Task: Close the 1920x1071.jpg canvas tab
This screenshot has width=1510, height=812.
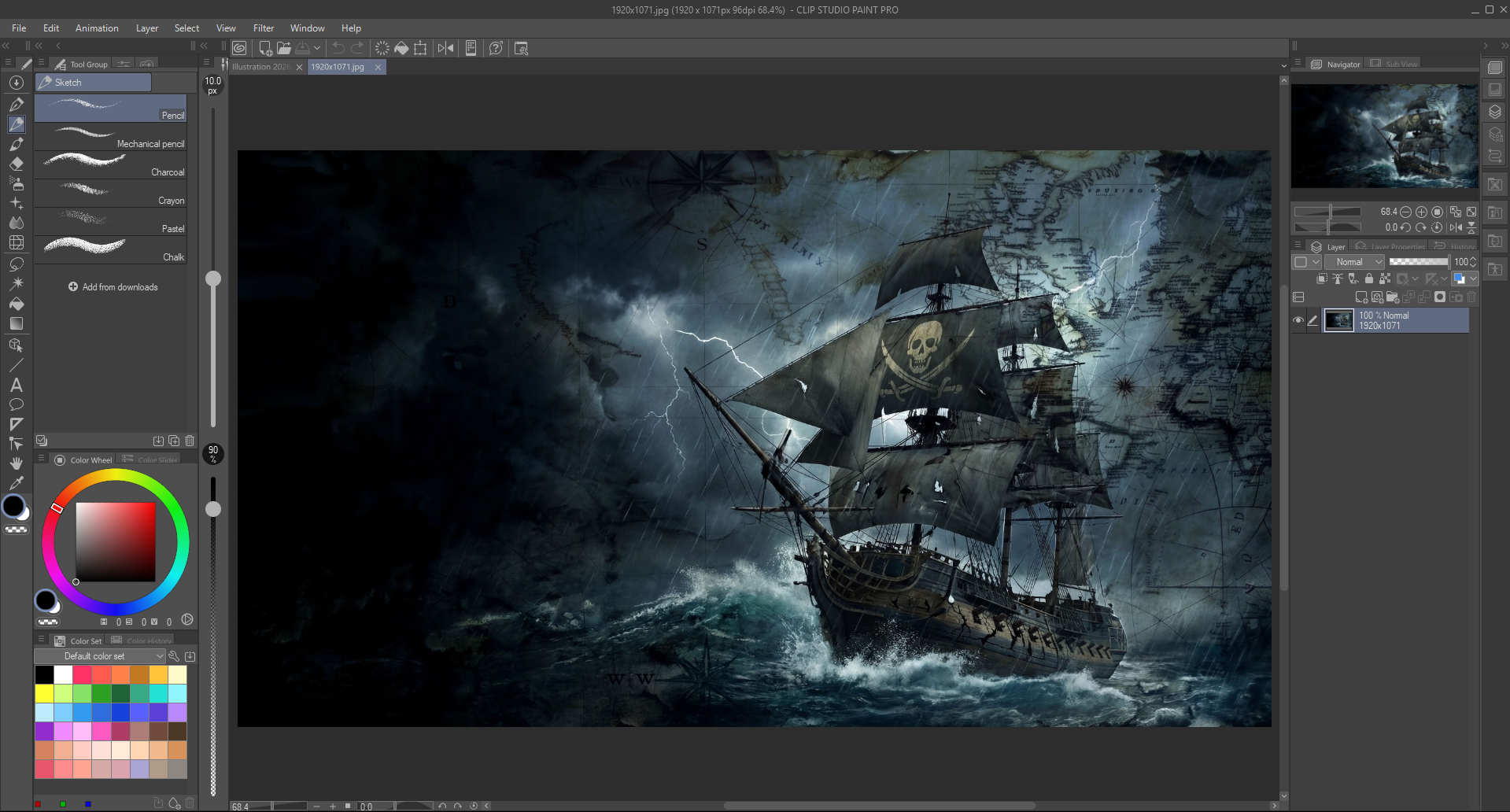Action: point(378,67)
